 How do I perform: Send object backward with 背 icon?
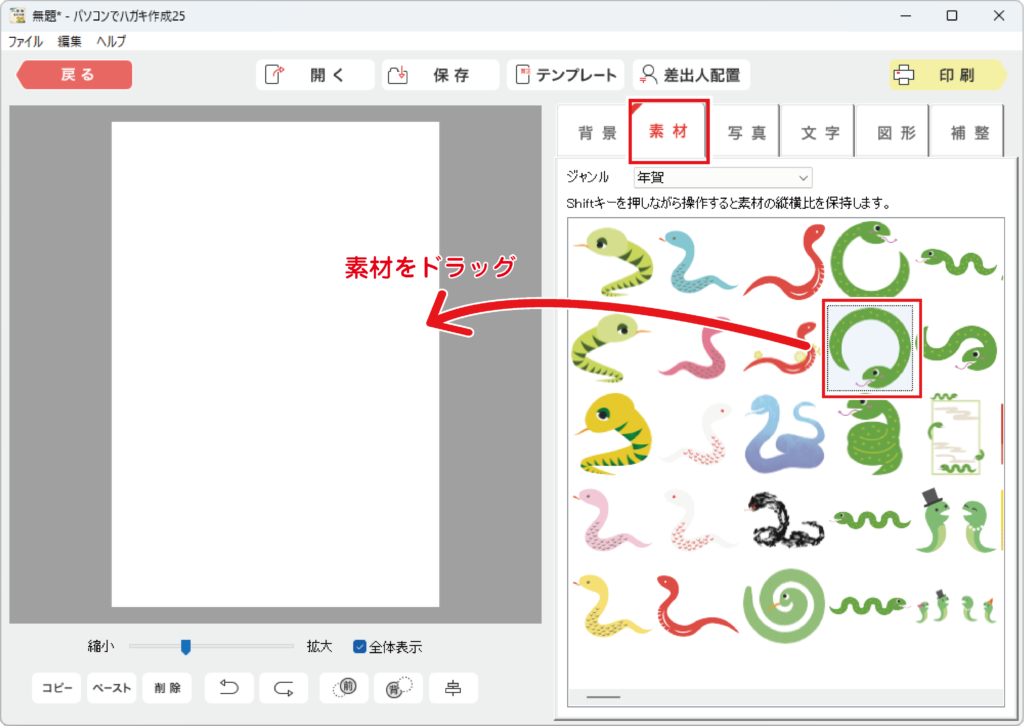tap(398, 687)
